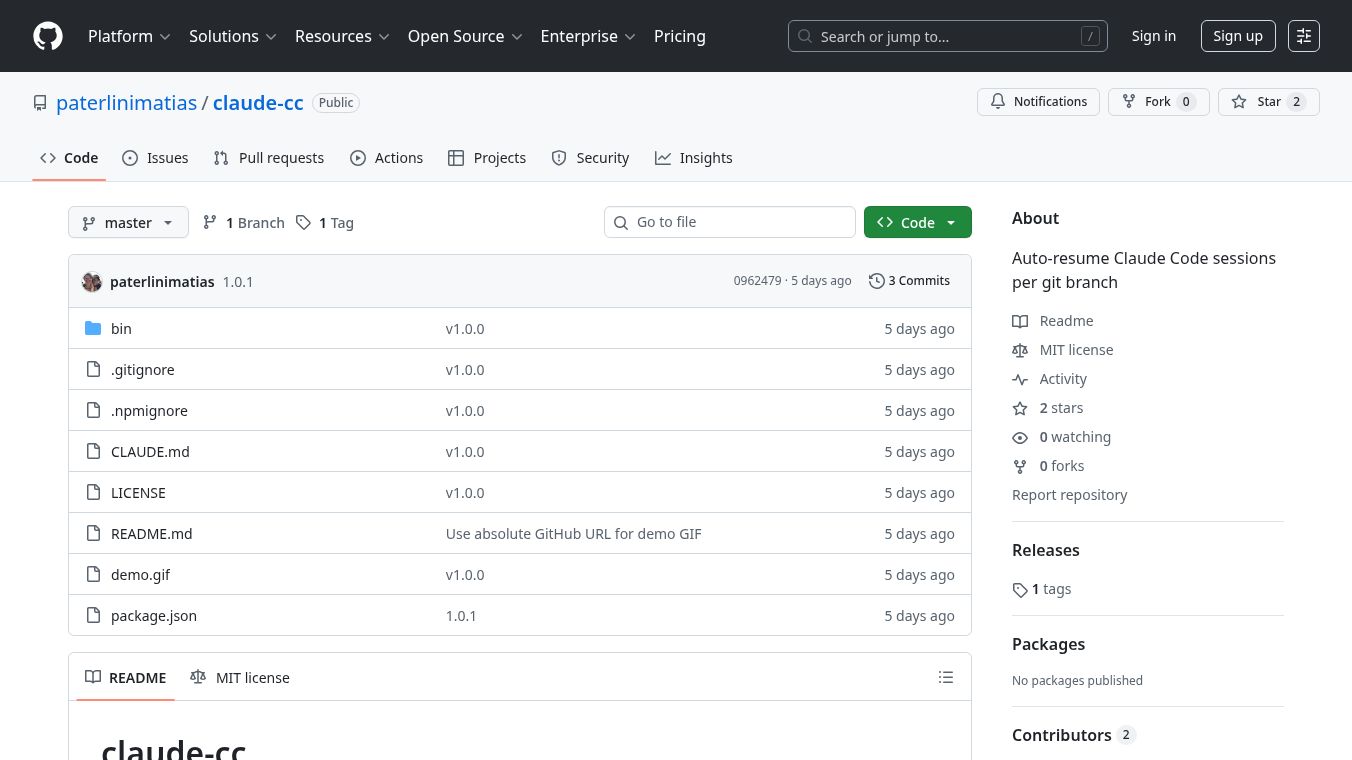Star the claude-cc repository
The image size is (1352, 760).
coord(1268,102)
